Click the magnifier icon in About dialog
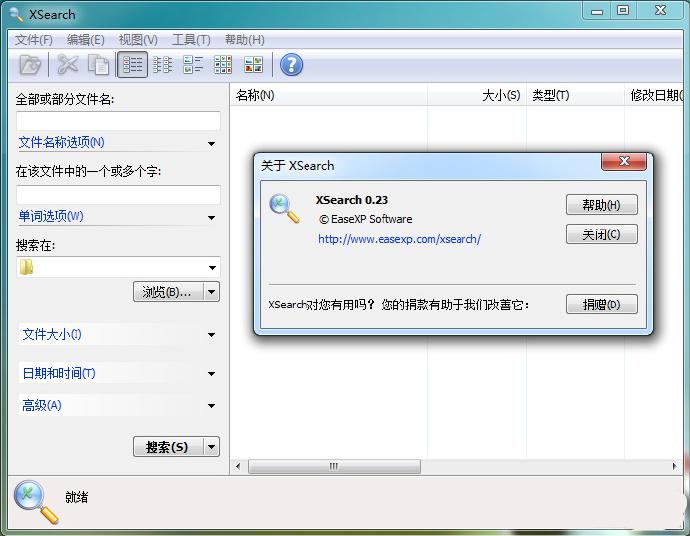The height and width of the screenshot is (536, 690). [x=284, y=208]
